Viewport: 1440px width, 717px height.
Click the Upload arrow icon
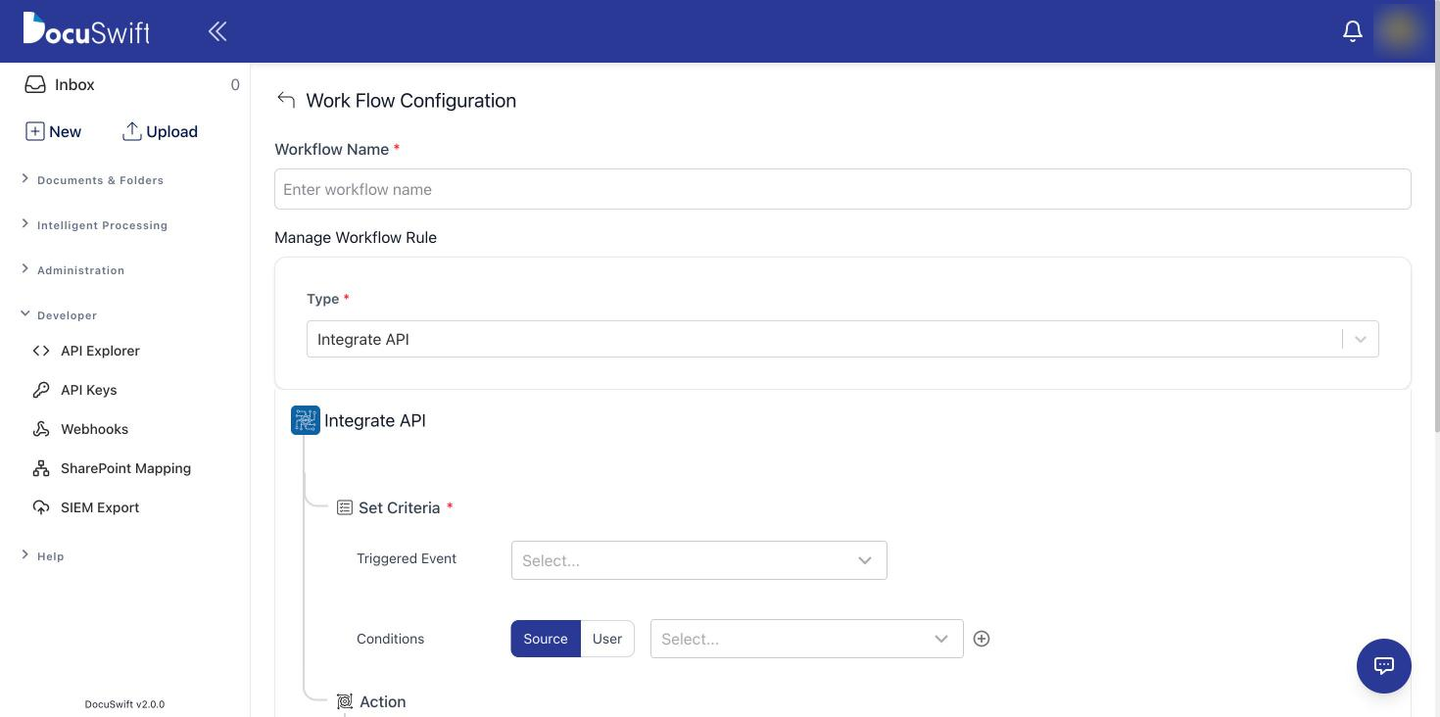click(132, 131)
